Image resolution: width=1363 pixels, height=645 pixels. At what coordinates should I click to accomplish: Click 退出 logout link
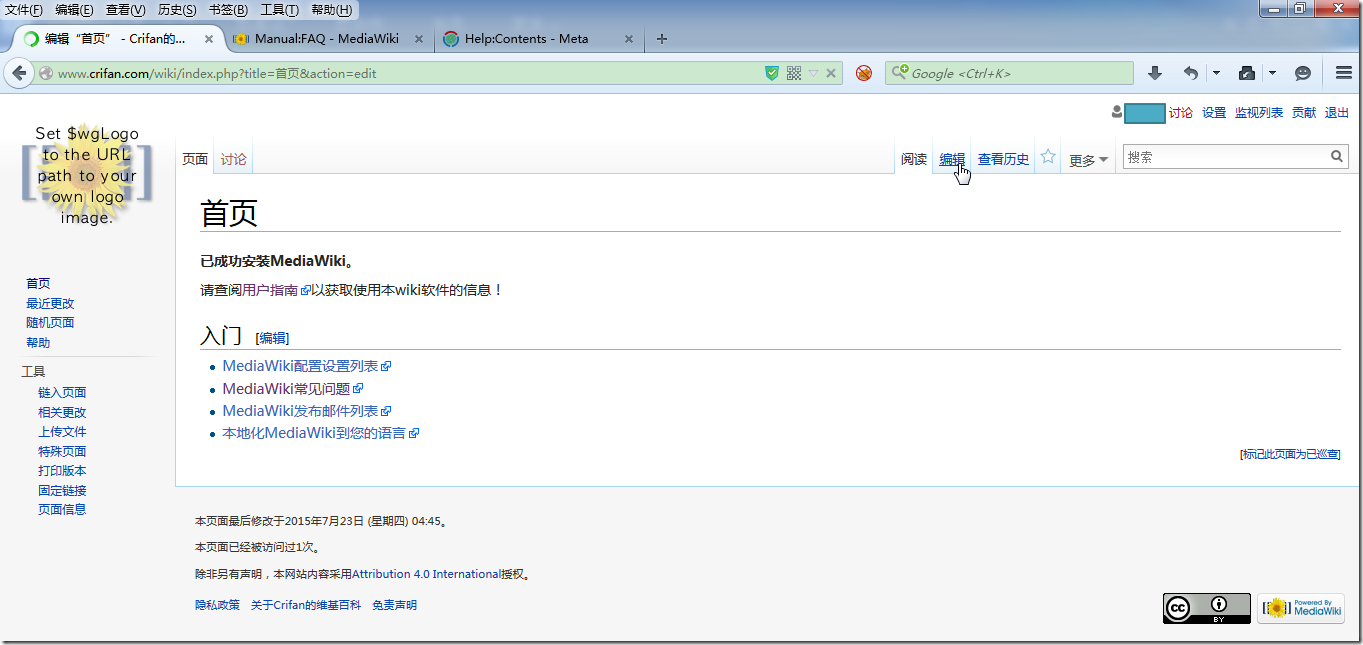1337,113
